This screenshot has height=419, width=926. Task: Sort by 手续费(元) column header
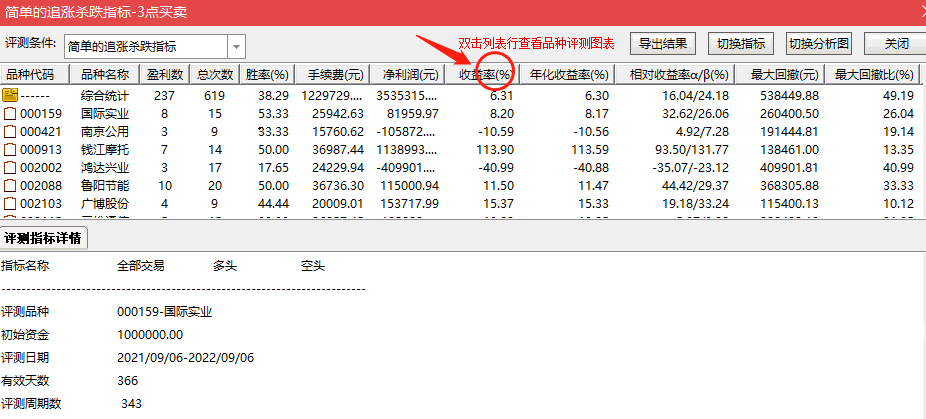coord(332,75)
